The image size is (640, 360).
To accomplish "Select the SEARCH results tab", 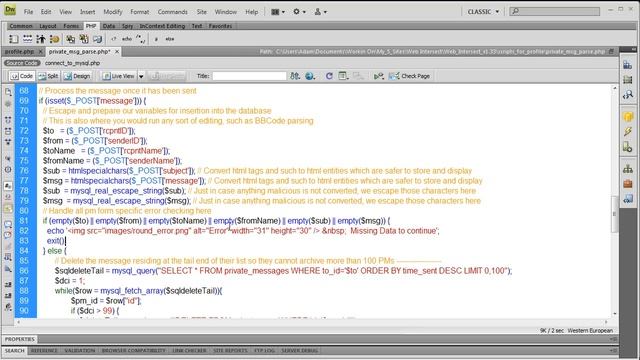I will pos(15,351).
